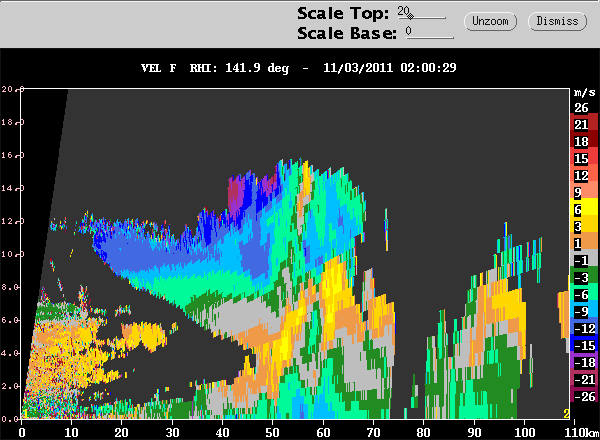Click the 0 km range axis label

click(22, 433)
